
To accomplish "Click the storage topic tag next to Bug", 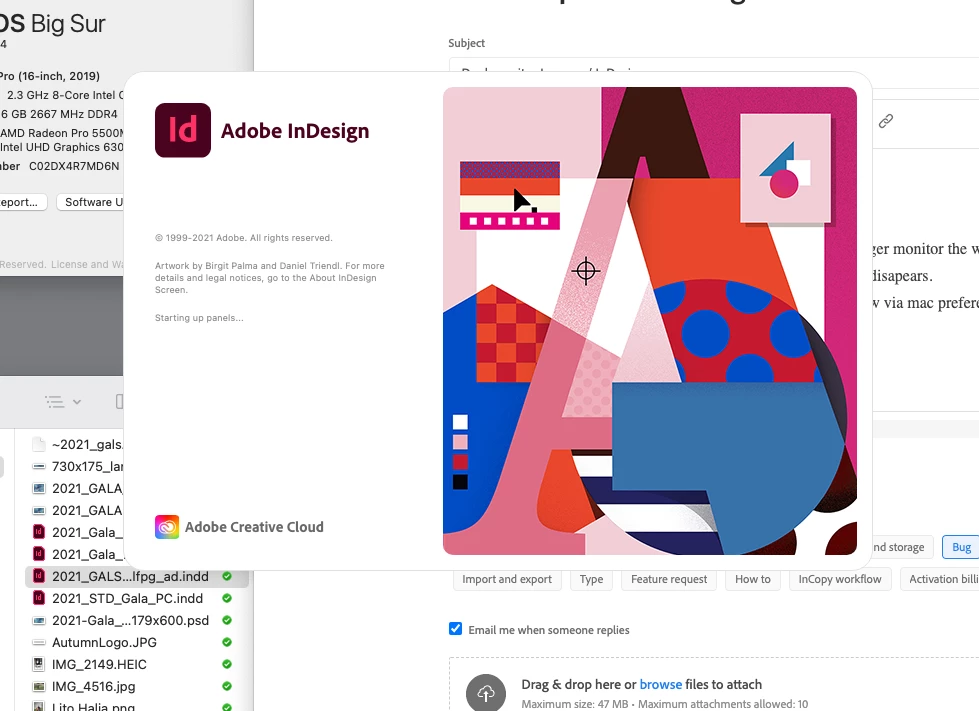I will pyautogui.click(x=902, y=547).
